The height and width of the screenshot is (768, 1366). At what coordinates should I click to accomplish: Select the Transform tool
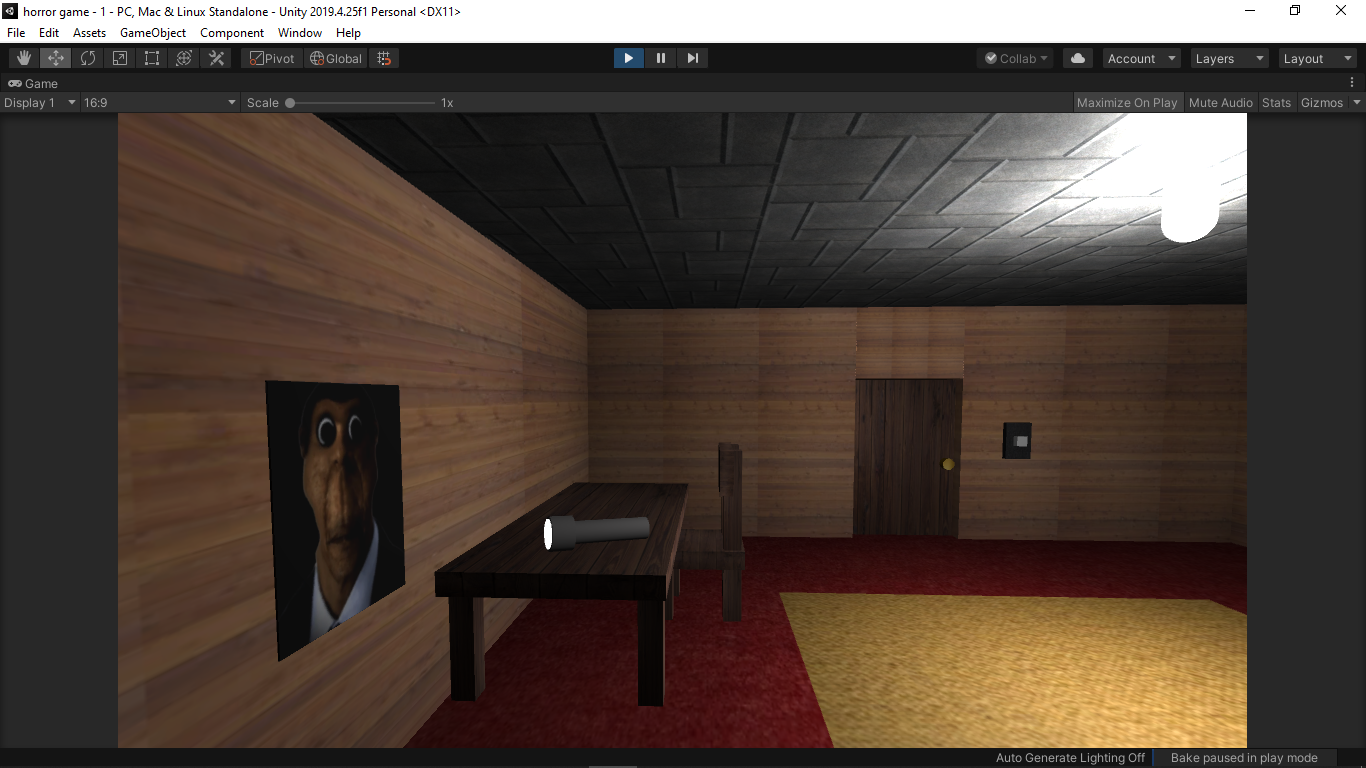(184, 58)
